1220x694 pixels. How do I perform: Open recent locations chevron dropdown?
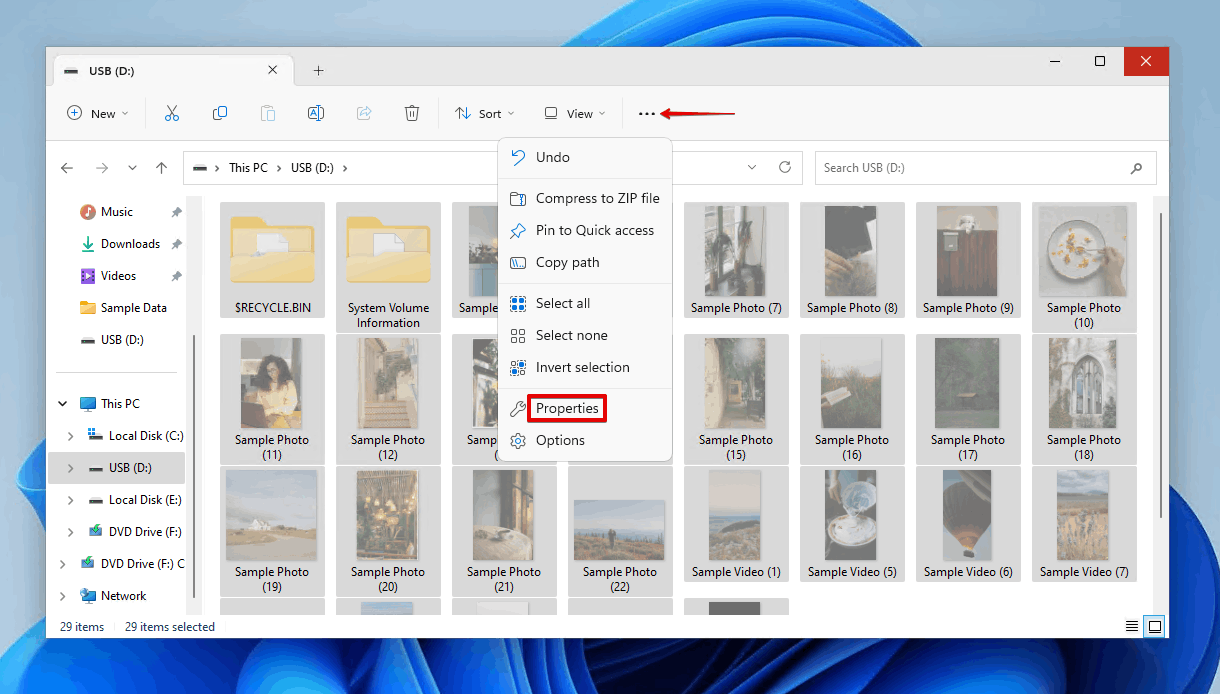pyautogui.click(x=132, y=168)
